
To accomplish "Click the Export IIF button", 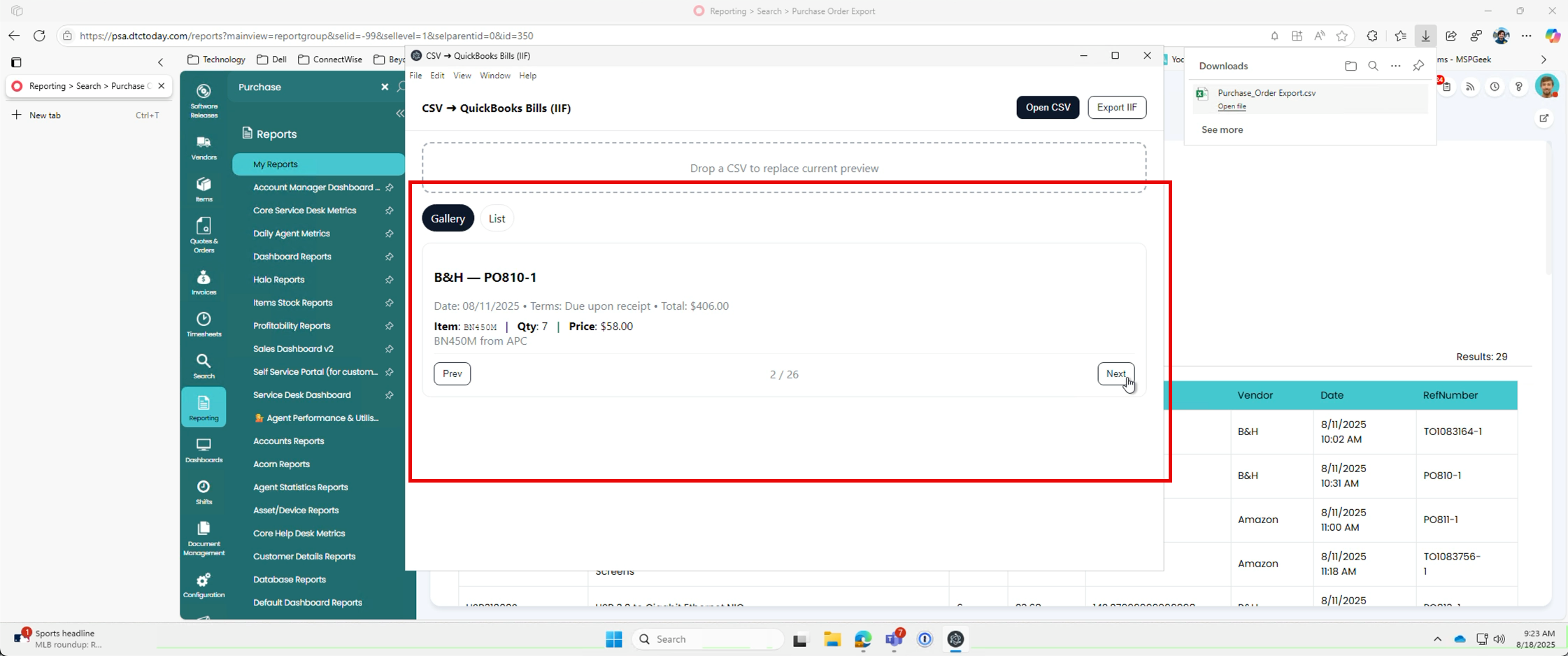I will tap(1117, 107).
